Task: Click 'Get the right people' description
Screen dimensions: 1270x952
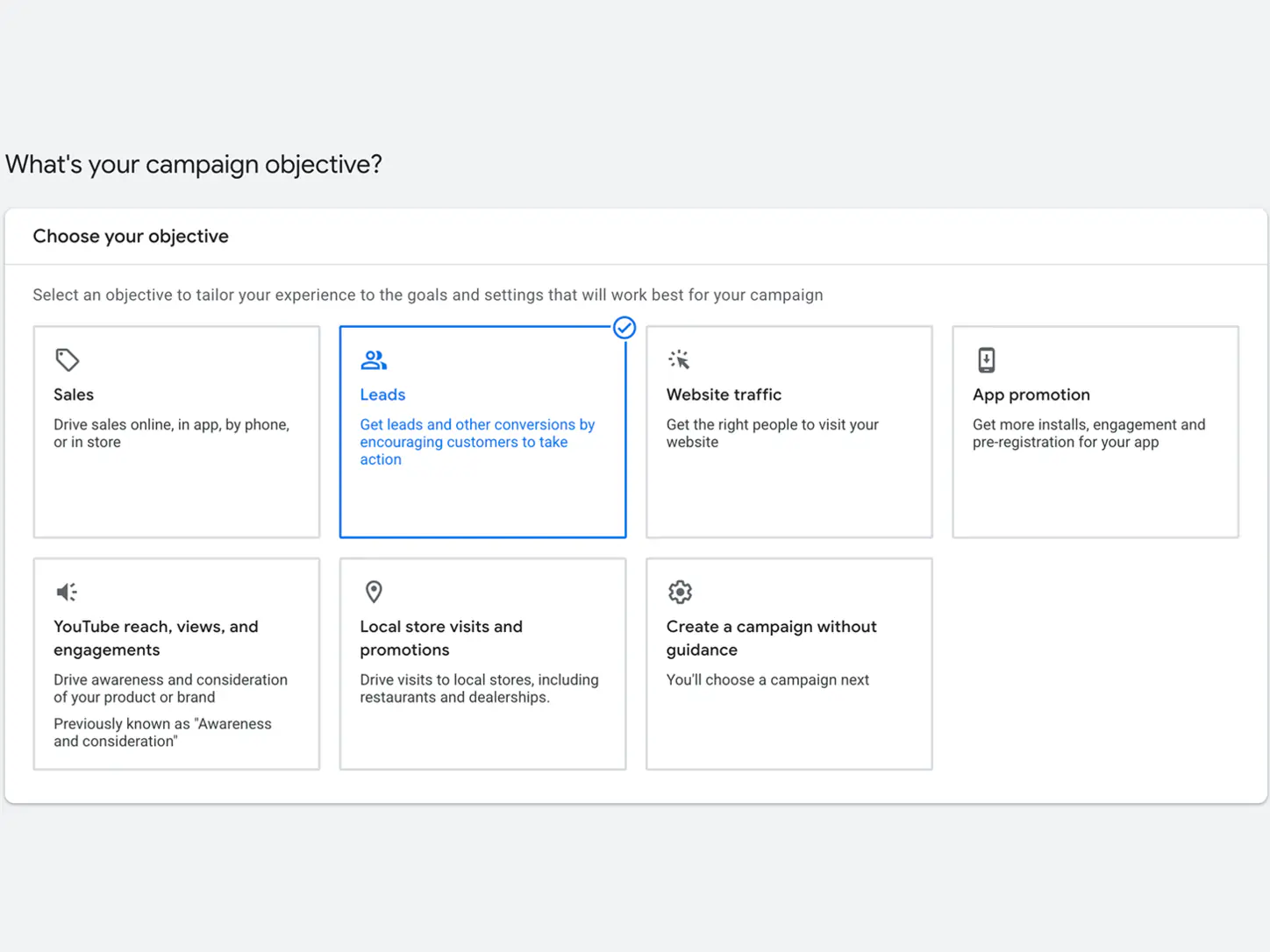Action: click(773, 433)
